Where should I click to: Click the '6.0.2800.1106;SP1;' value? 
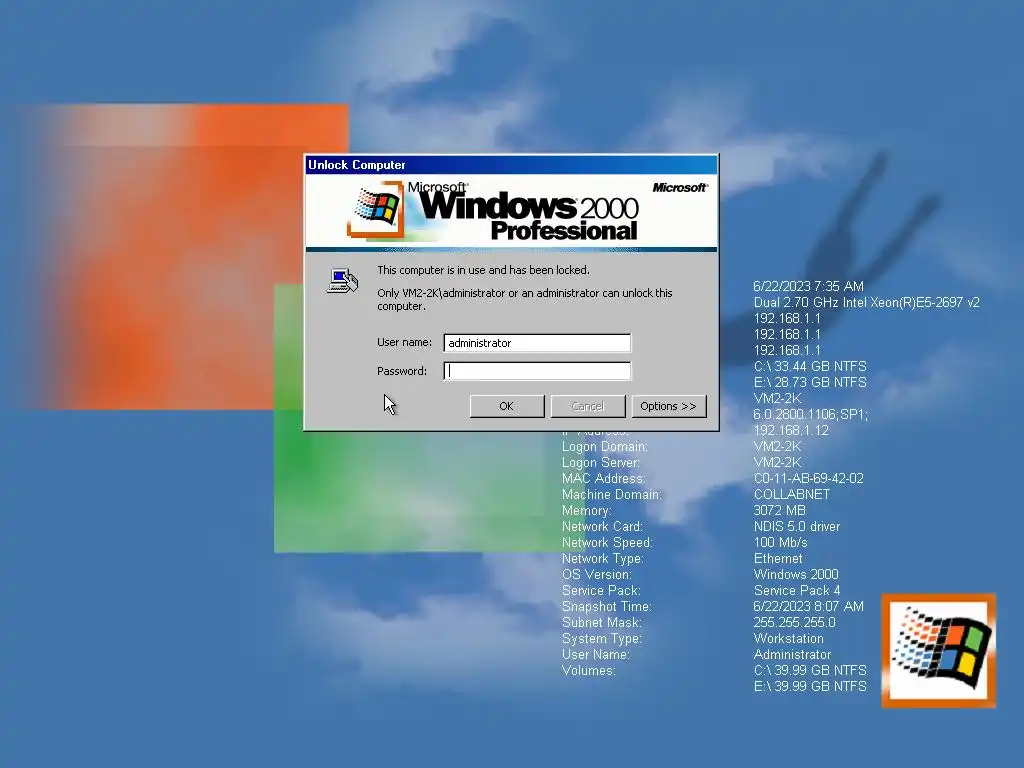point(810,414)
